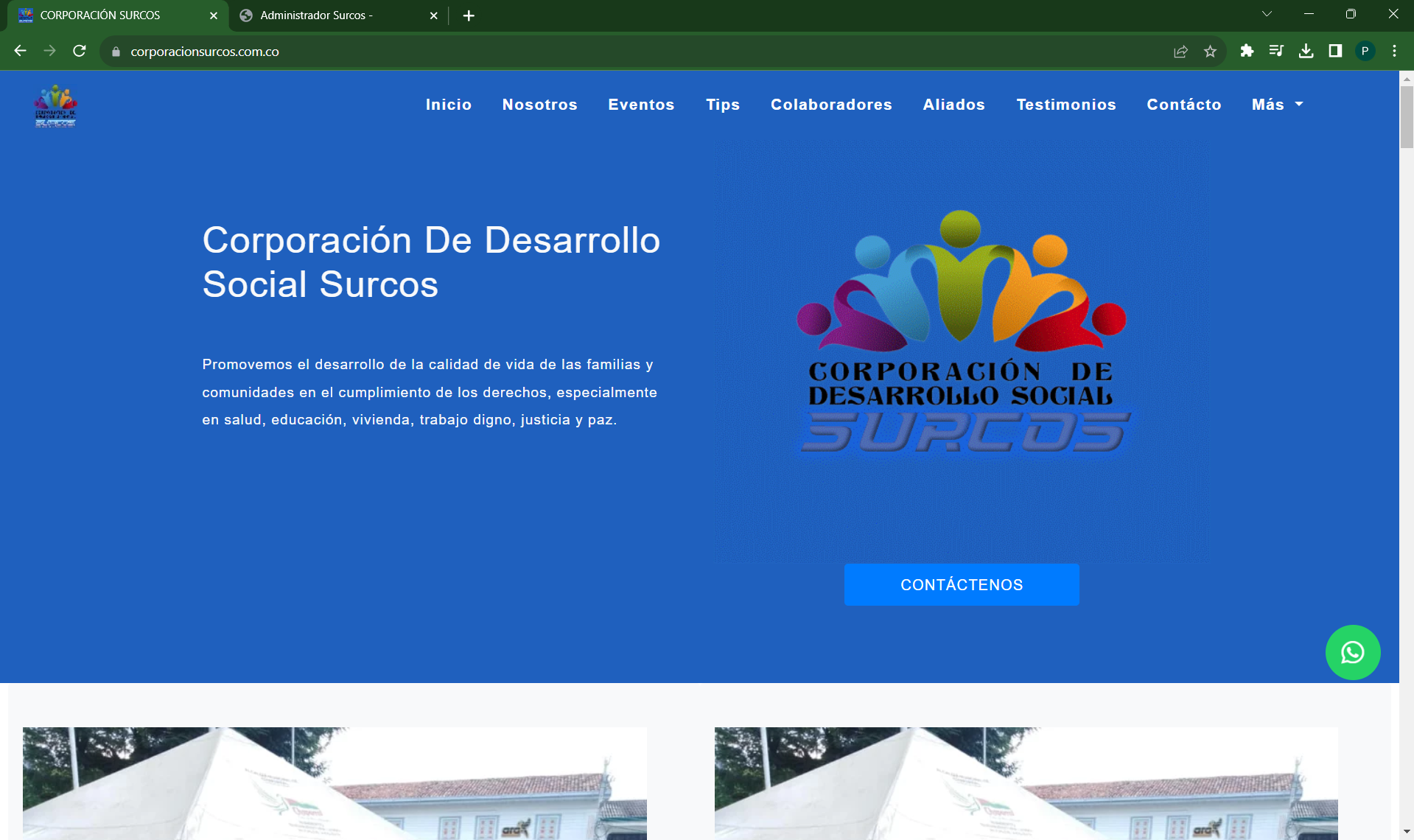Close the CORPORACIÓN SURCOS tab
The image size is (1414, 840).
pos(214,15)
